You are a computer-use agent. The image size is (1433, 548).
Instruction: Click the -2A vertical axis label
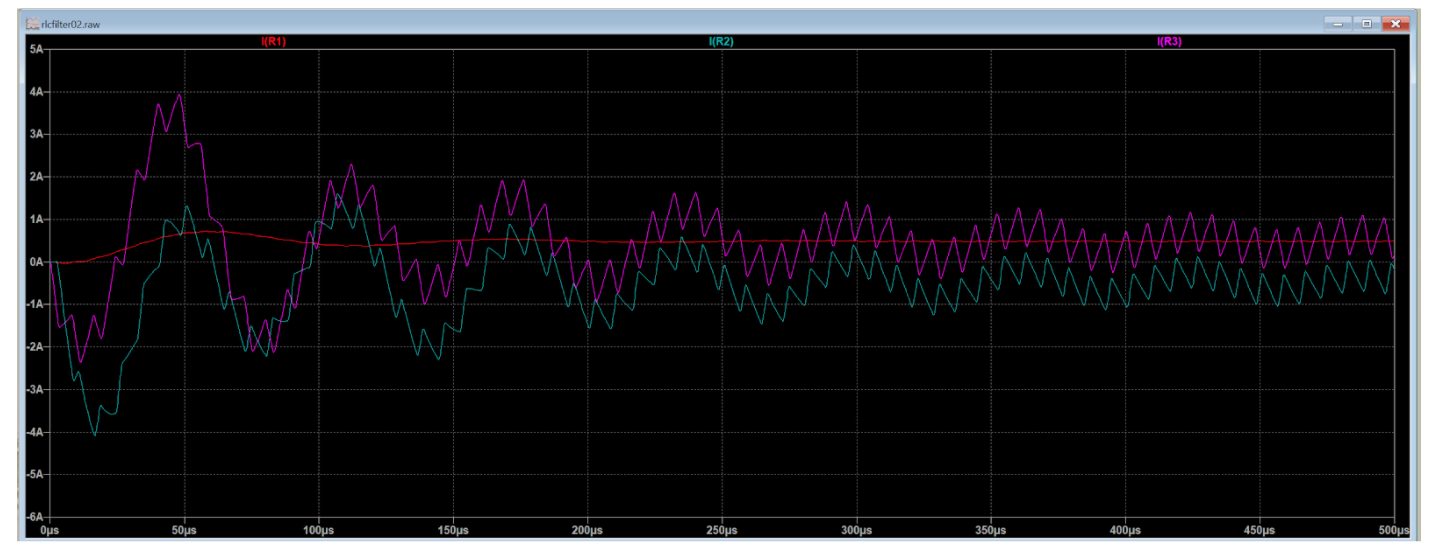pos(34,347)
